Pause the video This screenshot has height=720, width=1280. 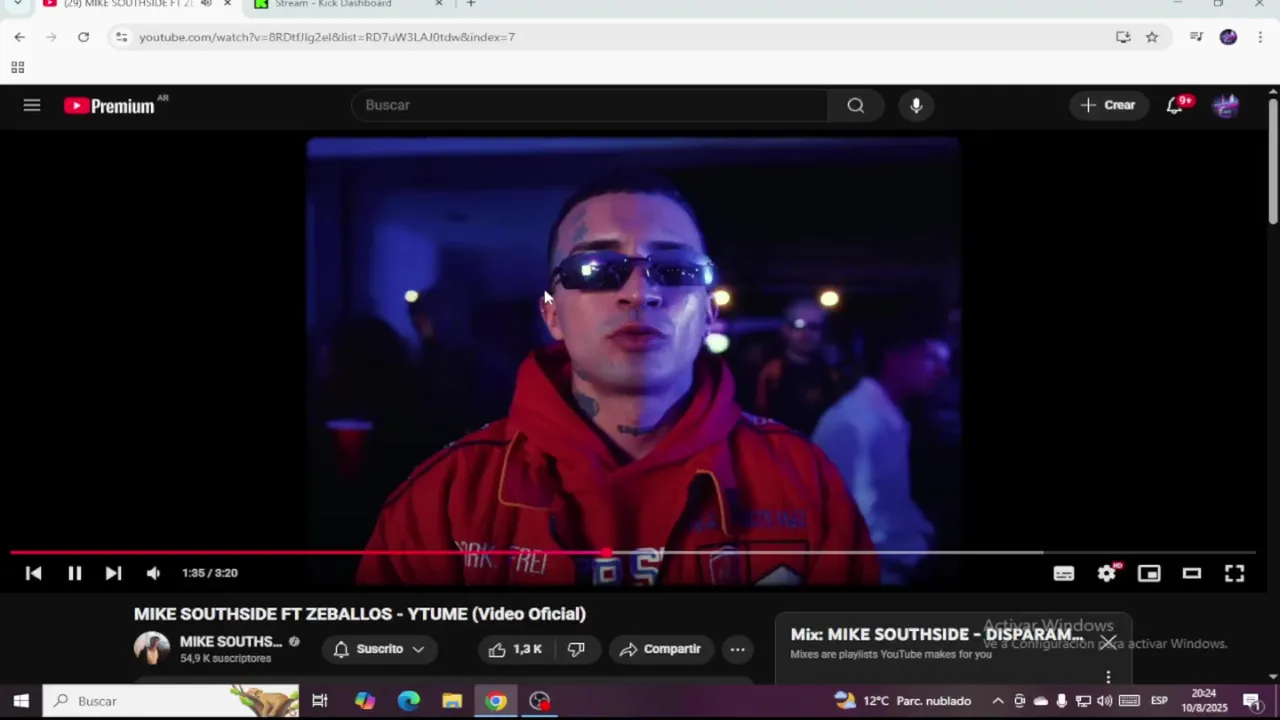[x=74, y=573]
